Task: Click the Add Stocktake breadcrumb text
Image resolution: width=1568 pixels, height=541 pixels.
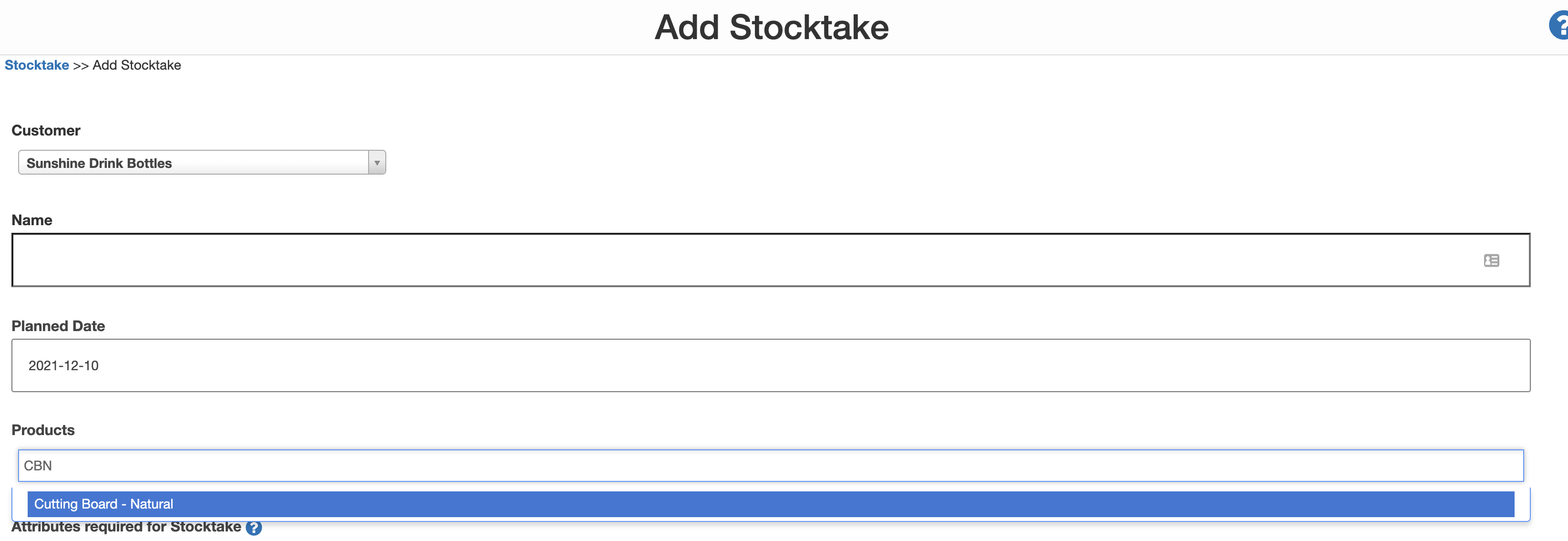Action: 136,65
